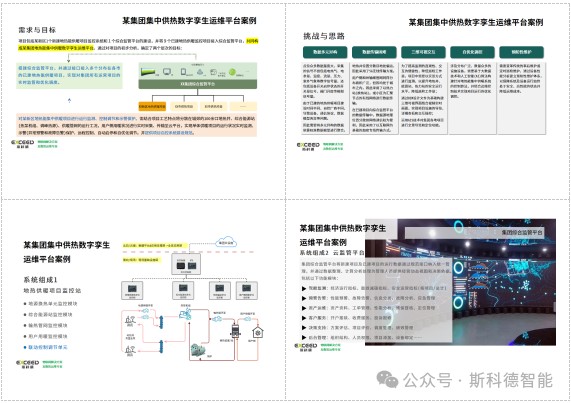Click the 系统组成2 云监管平台 heading
Viewport: 571px width, 403px height.
click(x=331, y=252)
